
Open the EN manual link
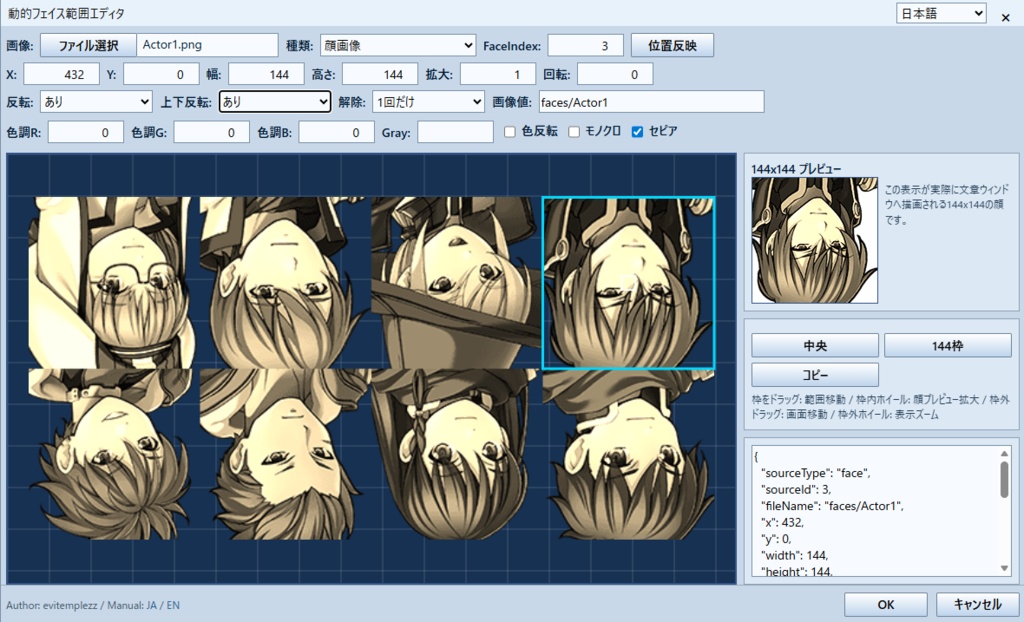point(173,605)
